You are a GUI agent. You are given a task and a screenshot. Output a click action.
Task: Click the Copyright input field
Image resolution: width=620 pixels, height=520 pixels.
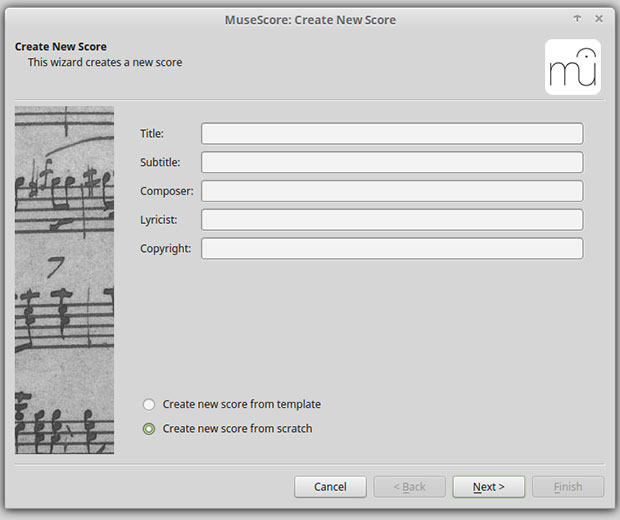coord(392,248)
